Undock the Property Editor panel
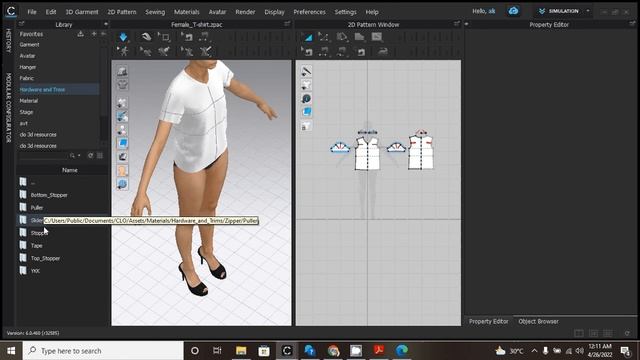This screenshot has height=360, width=640. (x=632, y=24)
